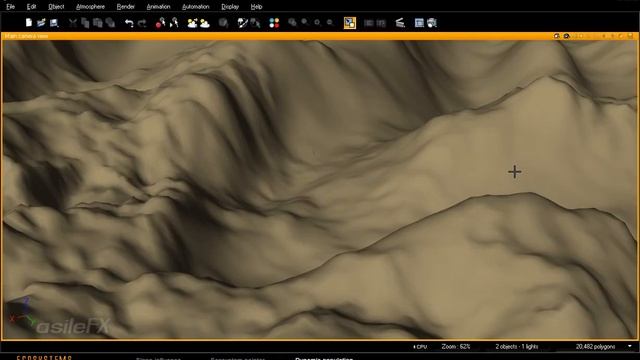Select the EcoSystem painter brush with red dot
Screen dimensions: 640x360
tap(160, 23)
